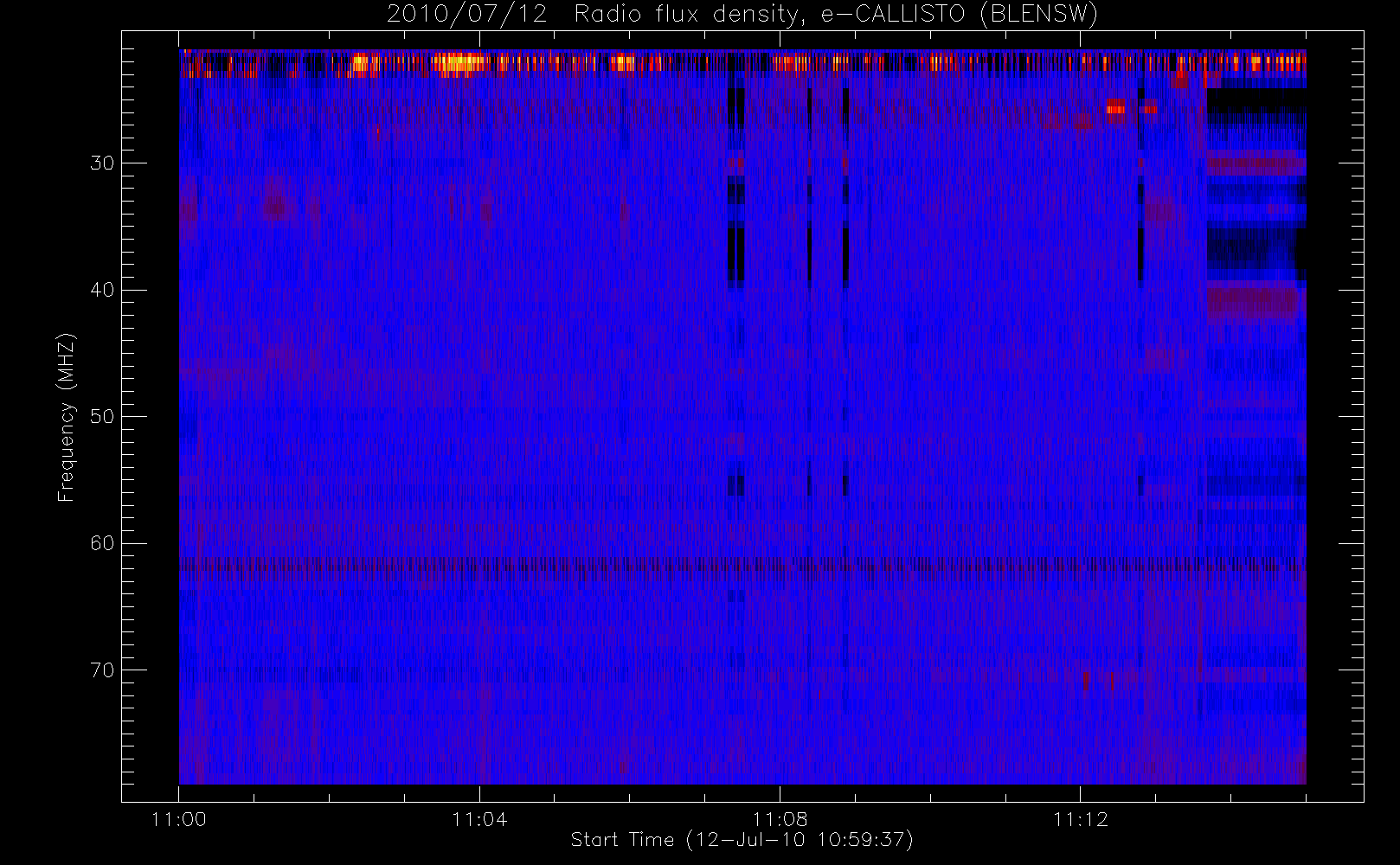Click the 50 frequency tick label
The height and width of the screenshot is (865, 1400).
tap(102, 417)
